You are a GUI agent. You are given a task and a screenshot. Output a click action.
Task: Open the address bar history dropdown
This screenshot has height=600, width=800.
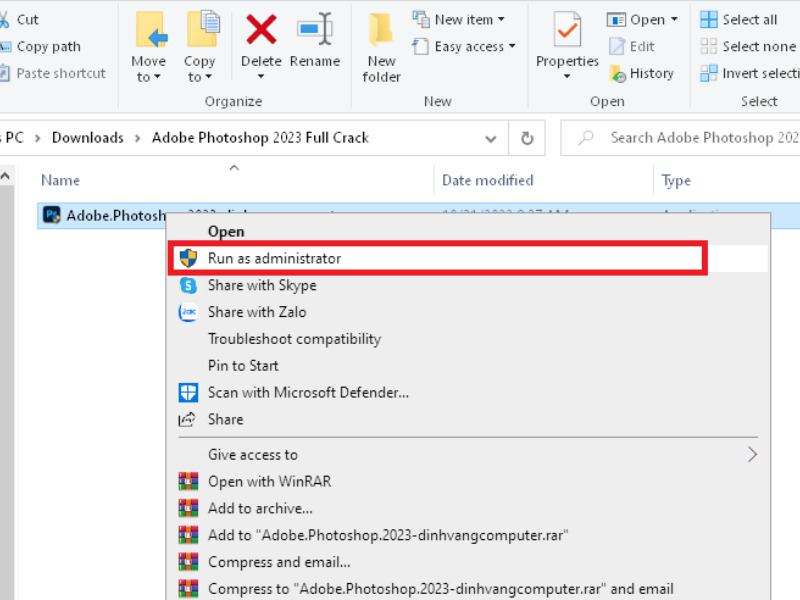(x=491, y=138)
